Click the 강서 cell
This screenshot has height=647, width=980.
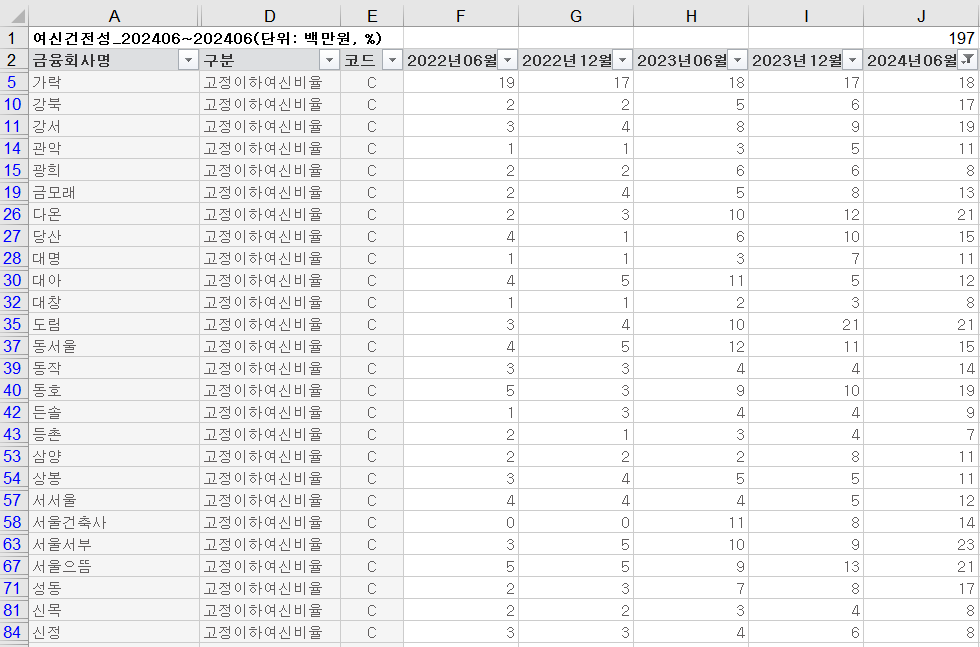pos(114,126)
